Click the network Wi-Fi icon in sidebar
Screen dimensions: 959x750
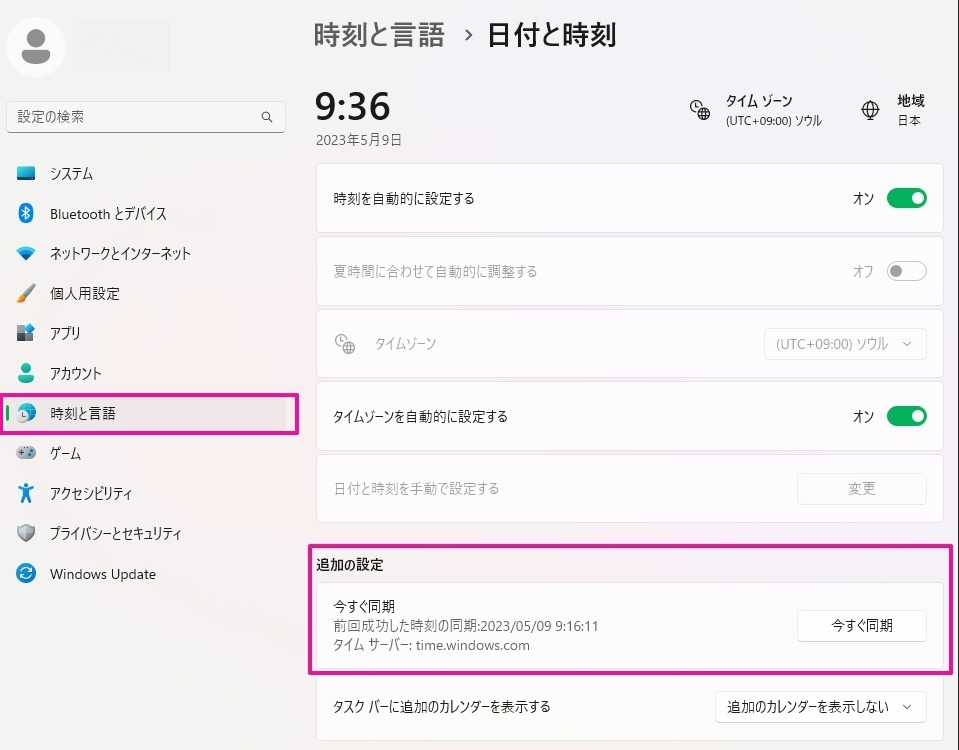[26, 254]
